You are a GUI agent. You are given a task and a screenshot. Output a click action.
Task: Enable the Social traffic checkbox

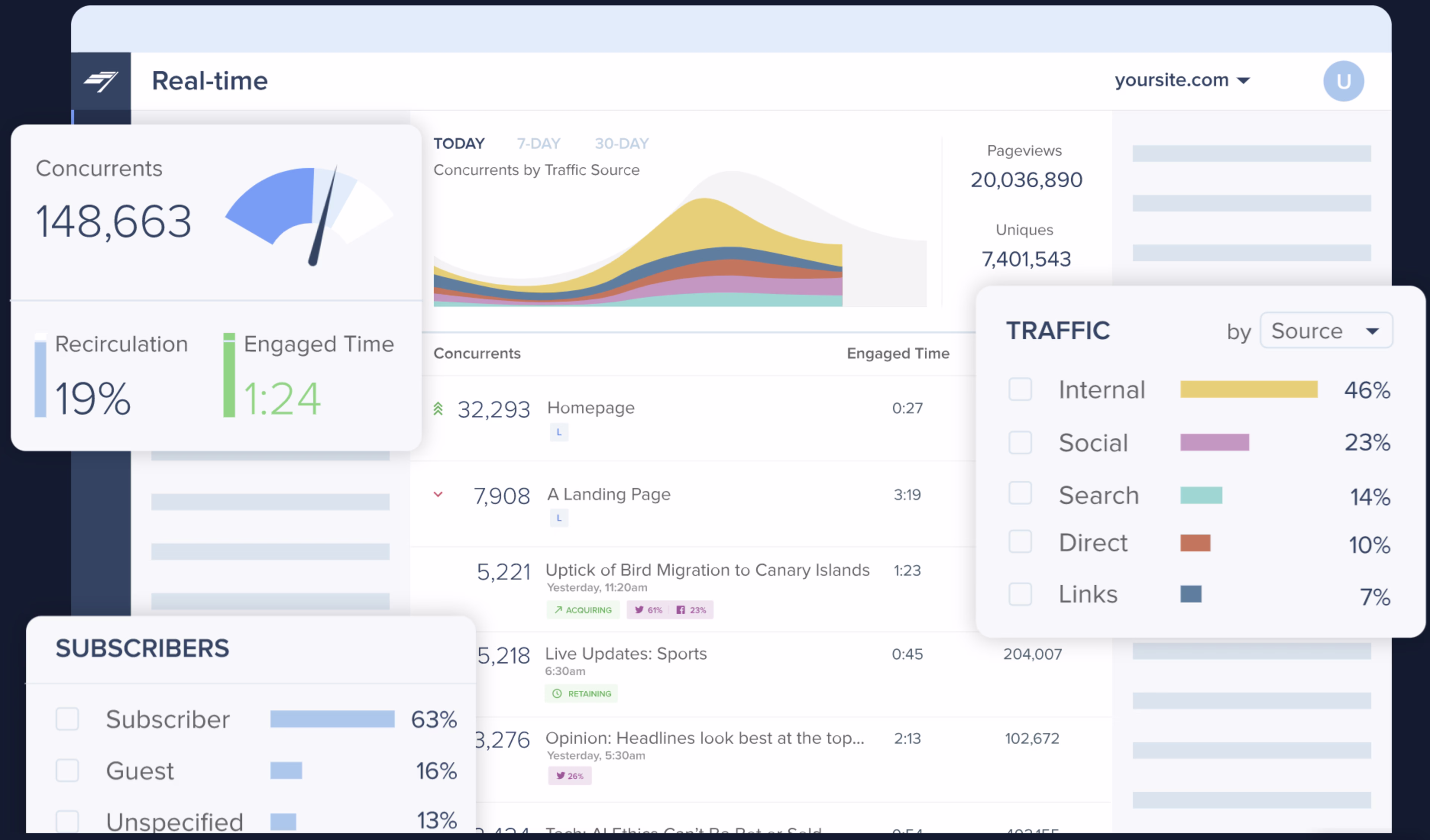coord(1020,443)
